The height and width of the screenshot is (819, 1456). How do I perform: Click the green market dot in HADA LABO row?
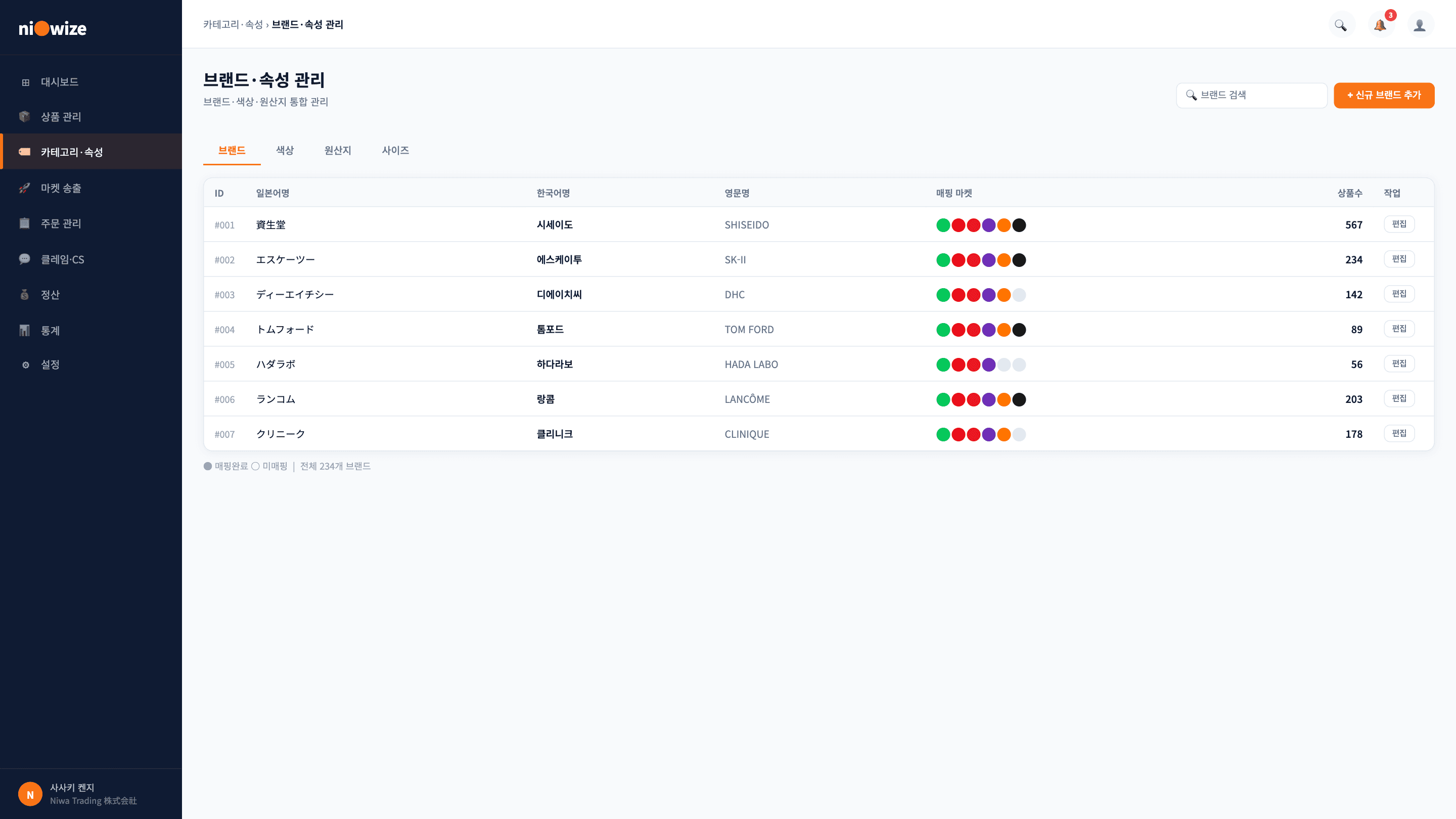943,365
